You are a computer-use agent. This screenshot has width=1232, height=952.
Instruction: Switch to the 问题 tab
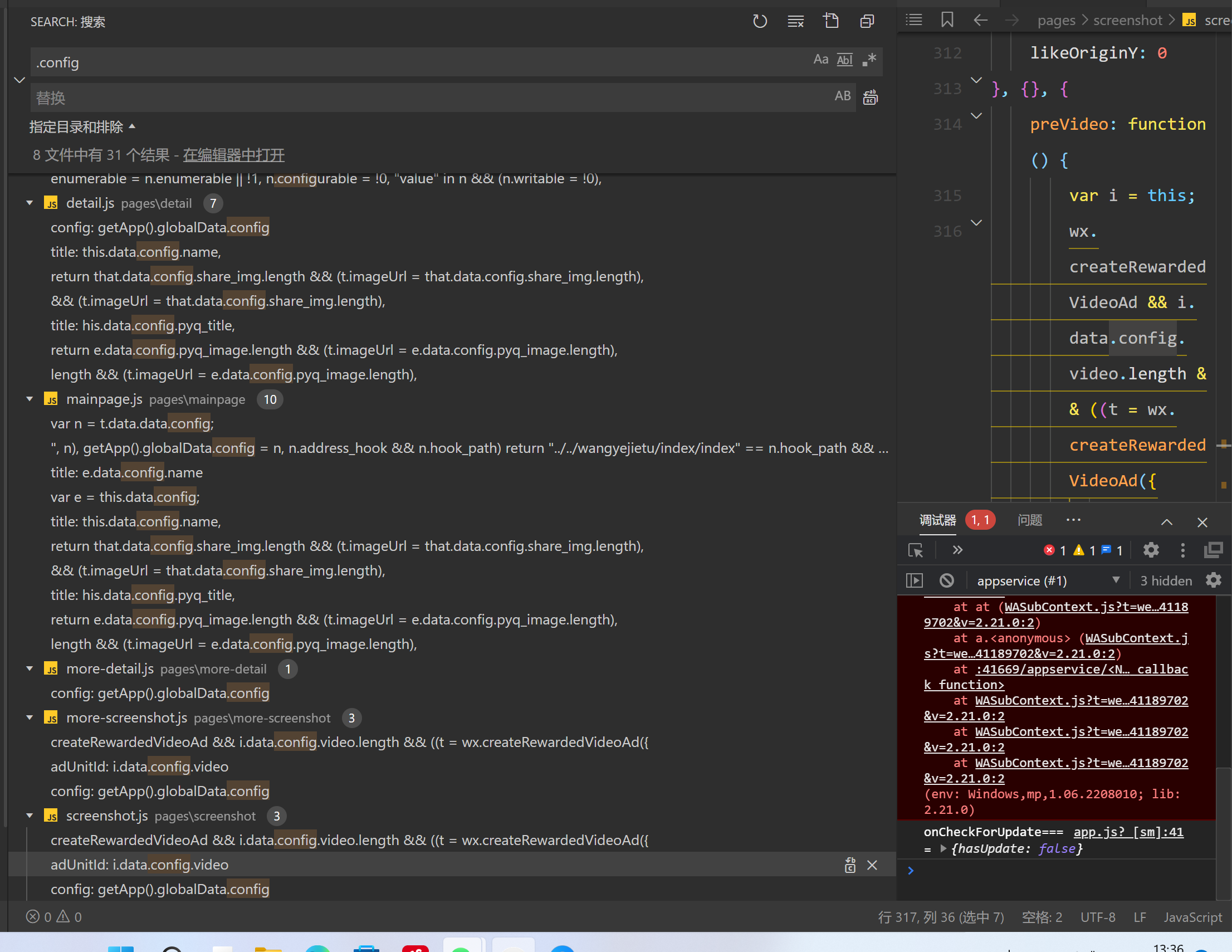[1029, 520]
